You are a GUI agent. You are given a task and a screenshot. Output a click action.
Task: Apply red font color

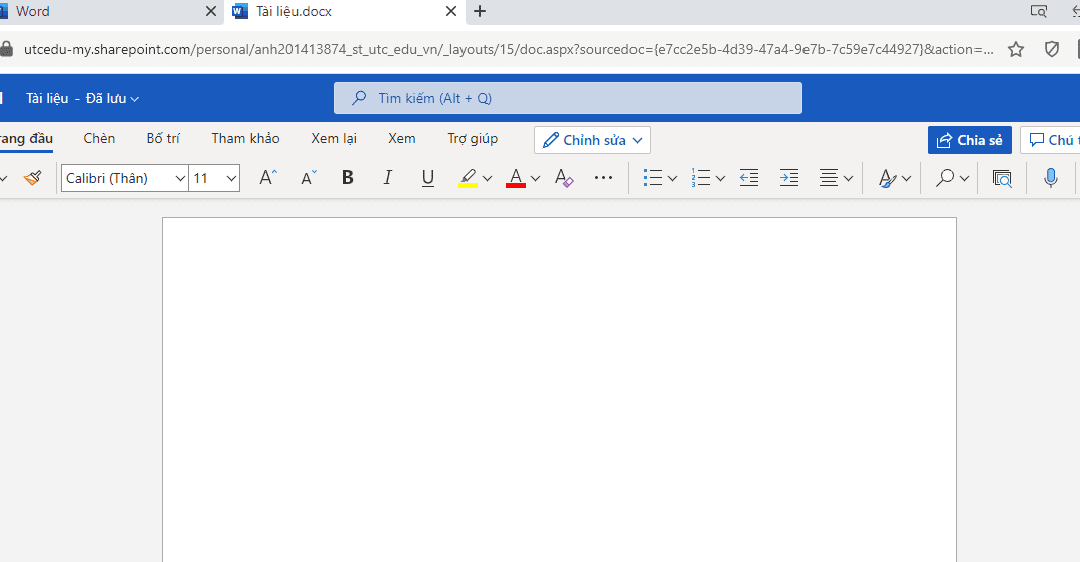(x=516, y=178)
